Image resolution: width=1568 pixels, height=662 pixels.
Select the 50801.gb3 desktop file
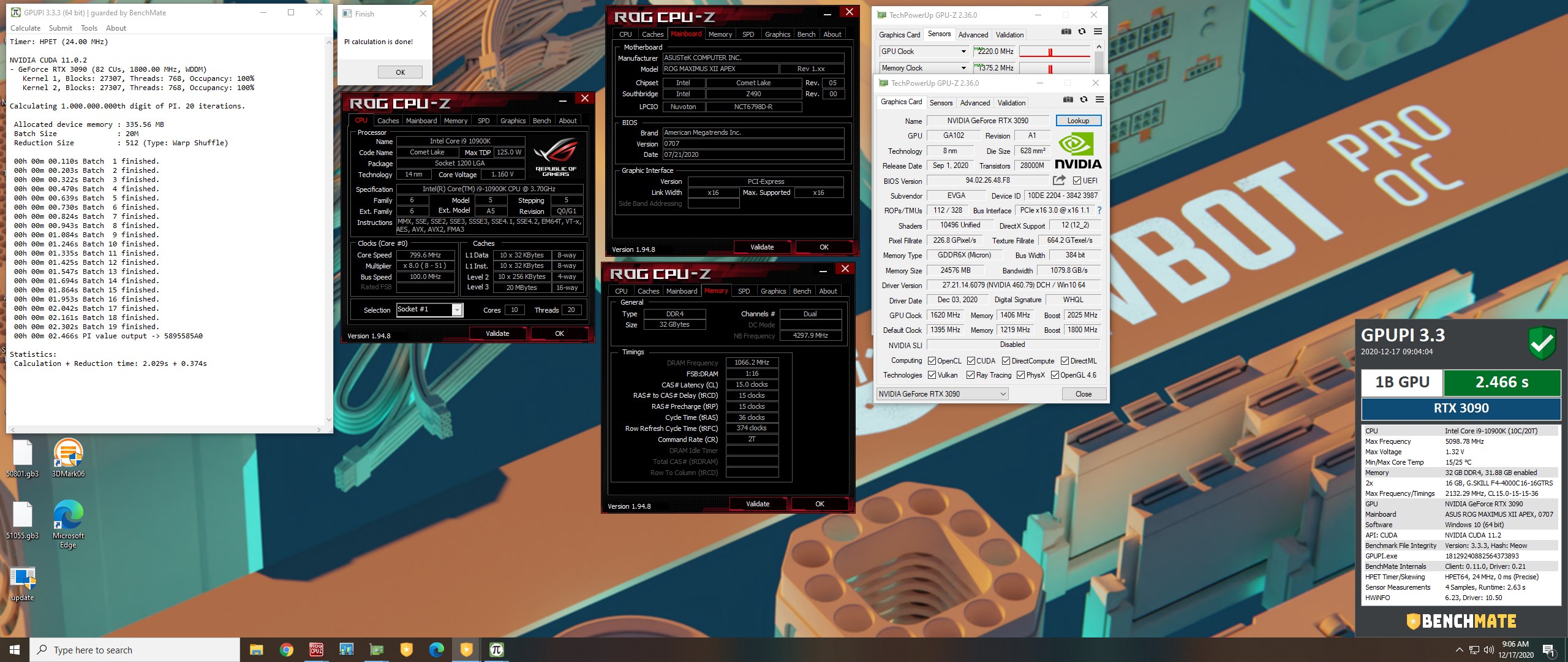click(x=22, y=457)
